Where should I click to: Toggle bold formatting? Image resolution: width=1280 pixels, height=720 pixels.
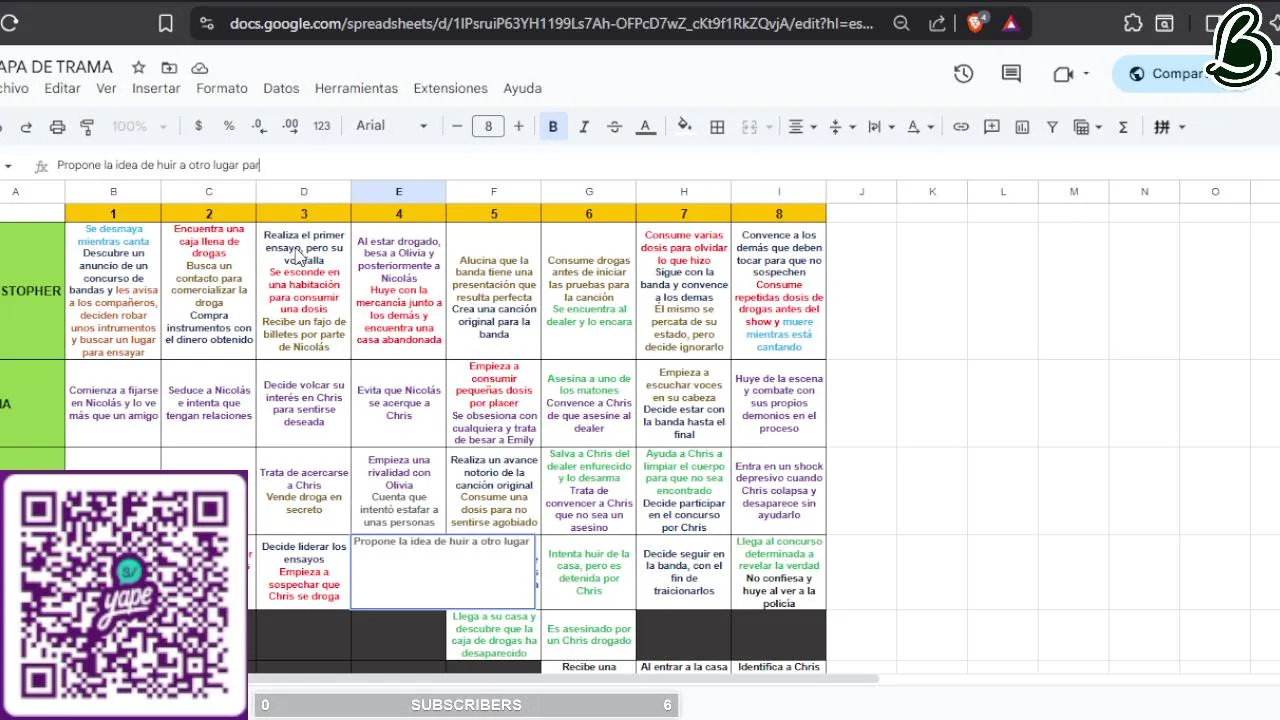pos(553,127)
